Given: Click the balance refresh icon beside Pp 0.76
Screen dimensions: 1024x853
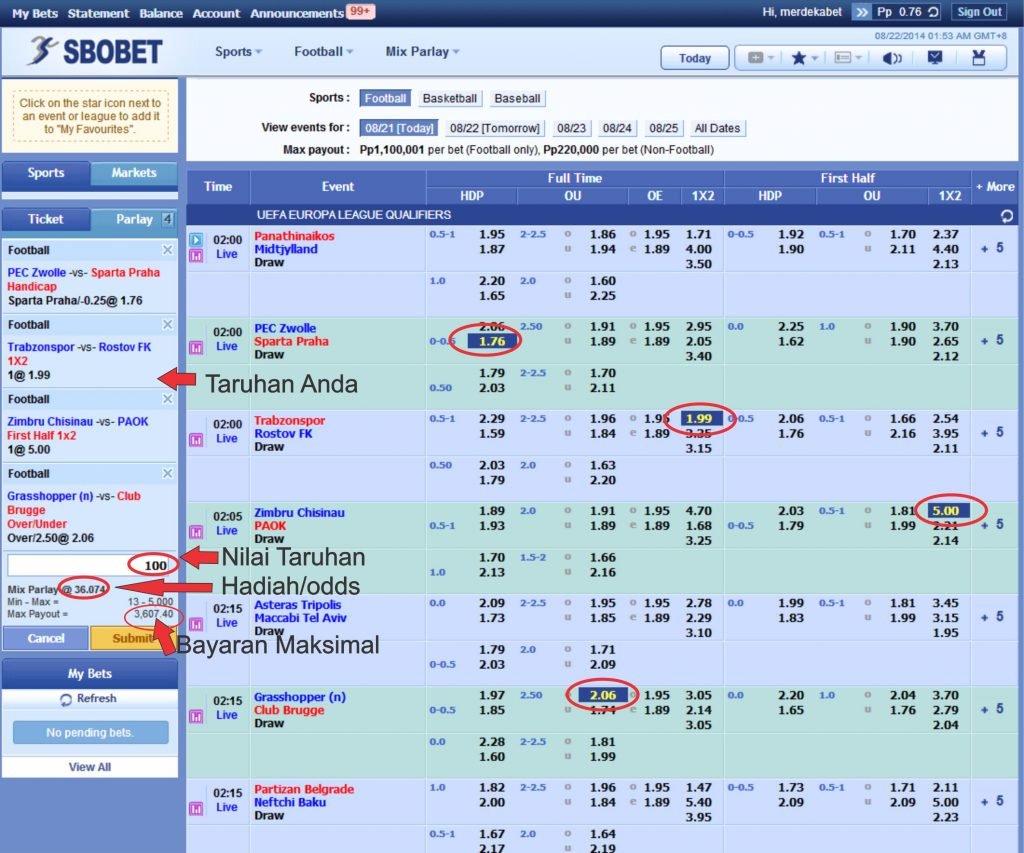Looking at the screenshot, I should coord(933,12).
